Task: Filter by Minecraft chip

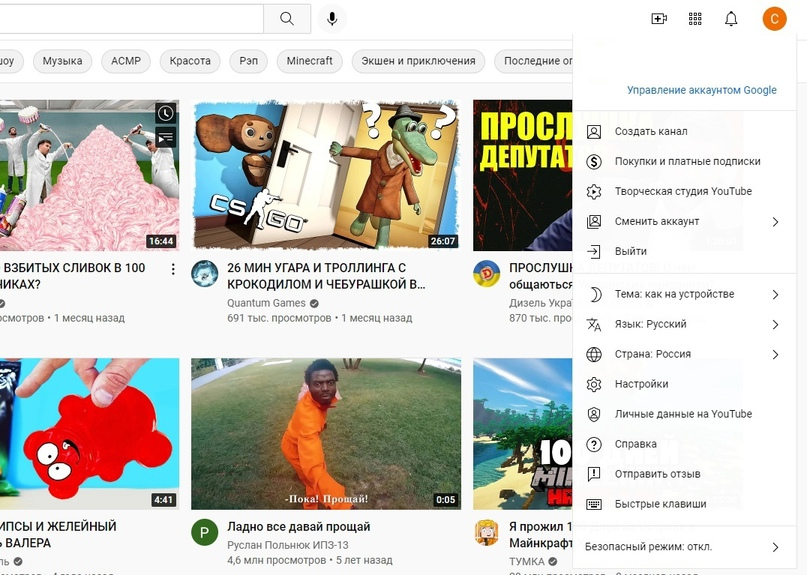Action: [309, 61]
